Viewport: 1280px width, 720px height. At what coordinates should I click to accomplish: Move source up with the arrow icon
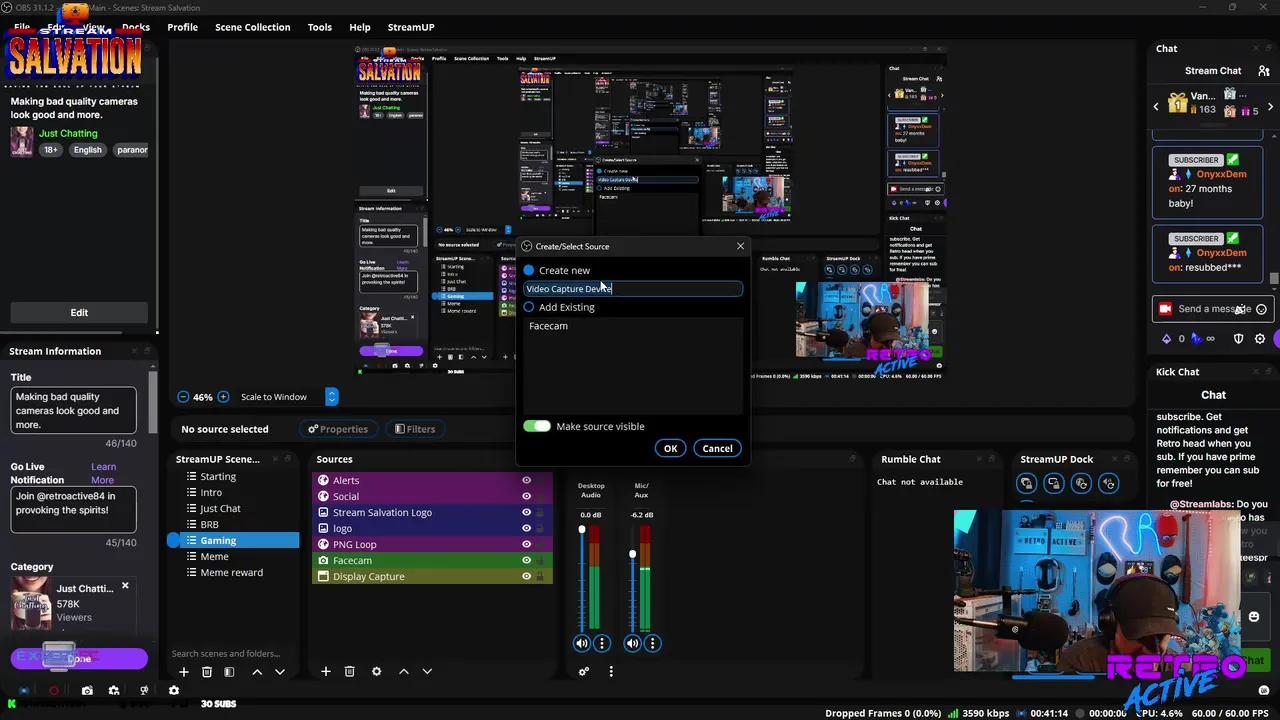tap(403, 671)
